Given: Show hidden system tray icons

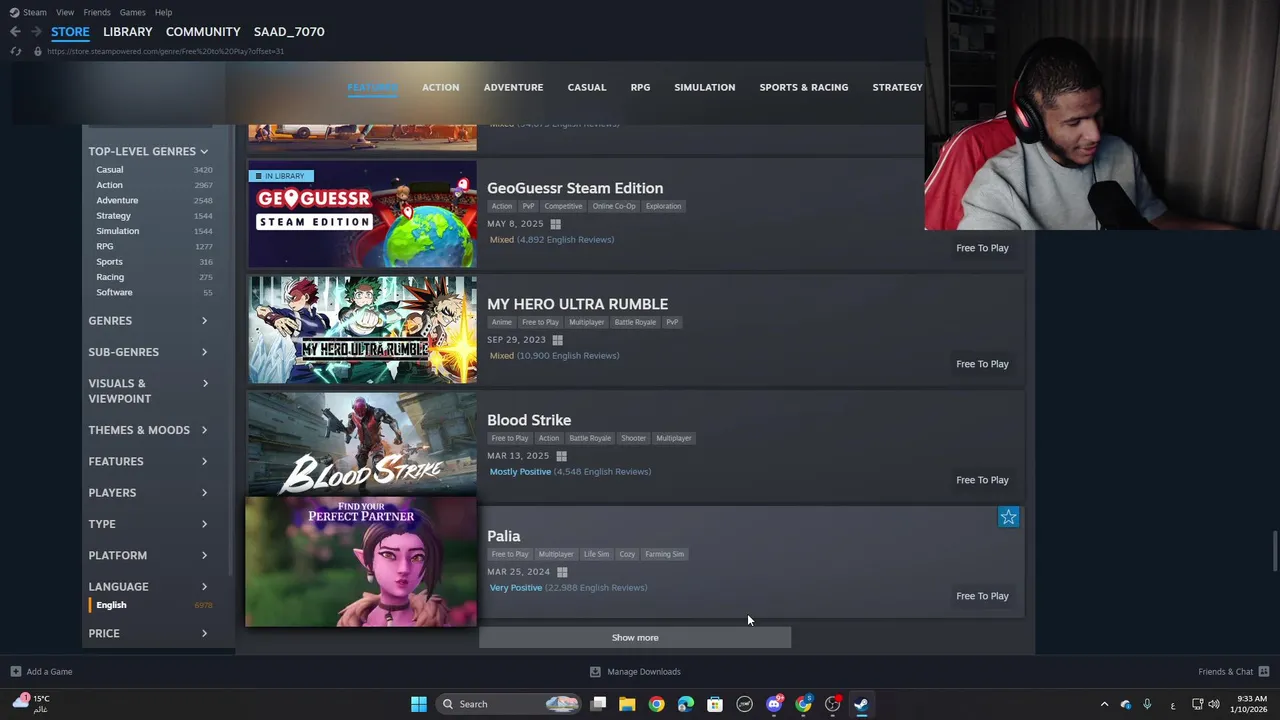Looking at the screenshot, I should coord(1104,704).
